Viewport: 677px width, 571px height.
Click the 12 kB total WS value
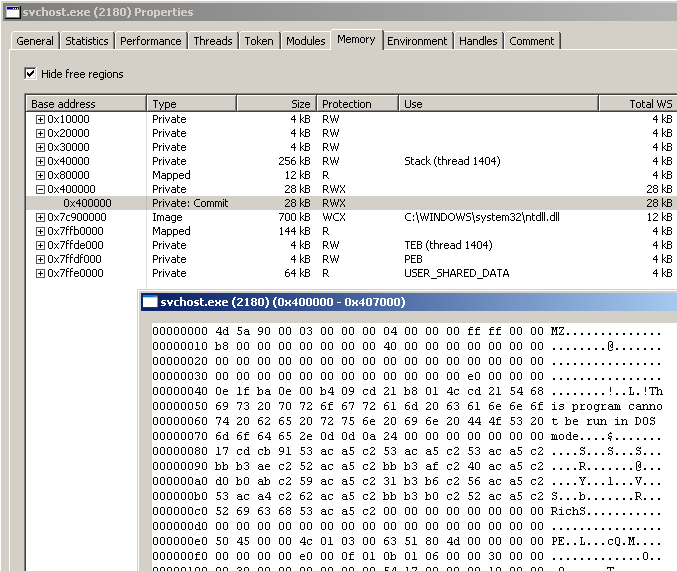point(659,217)
